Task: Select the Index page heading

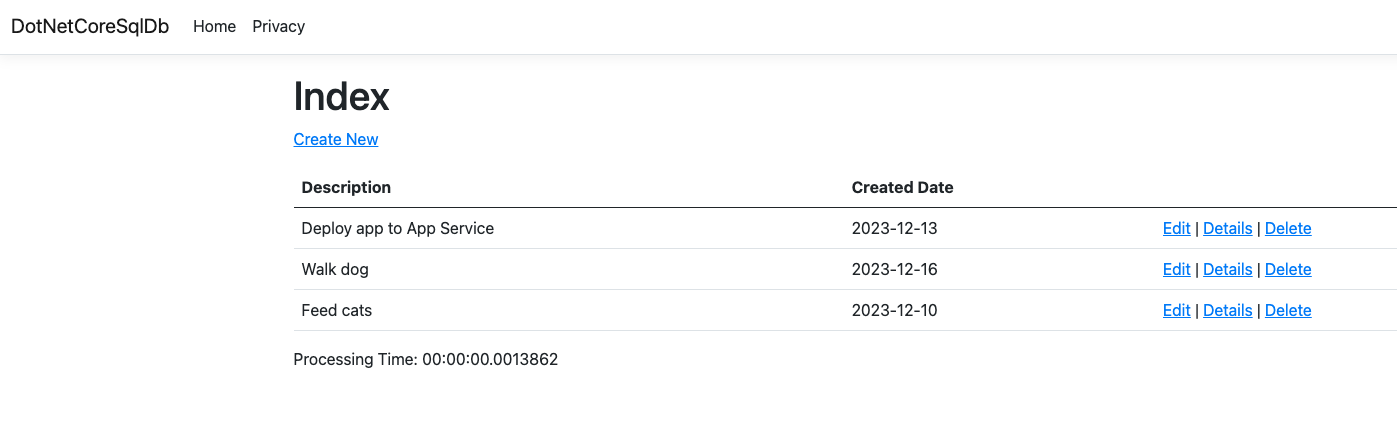Action: [x=341, y=96]
